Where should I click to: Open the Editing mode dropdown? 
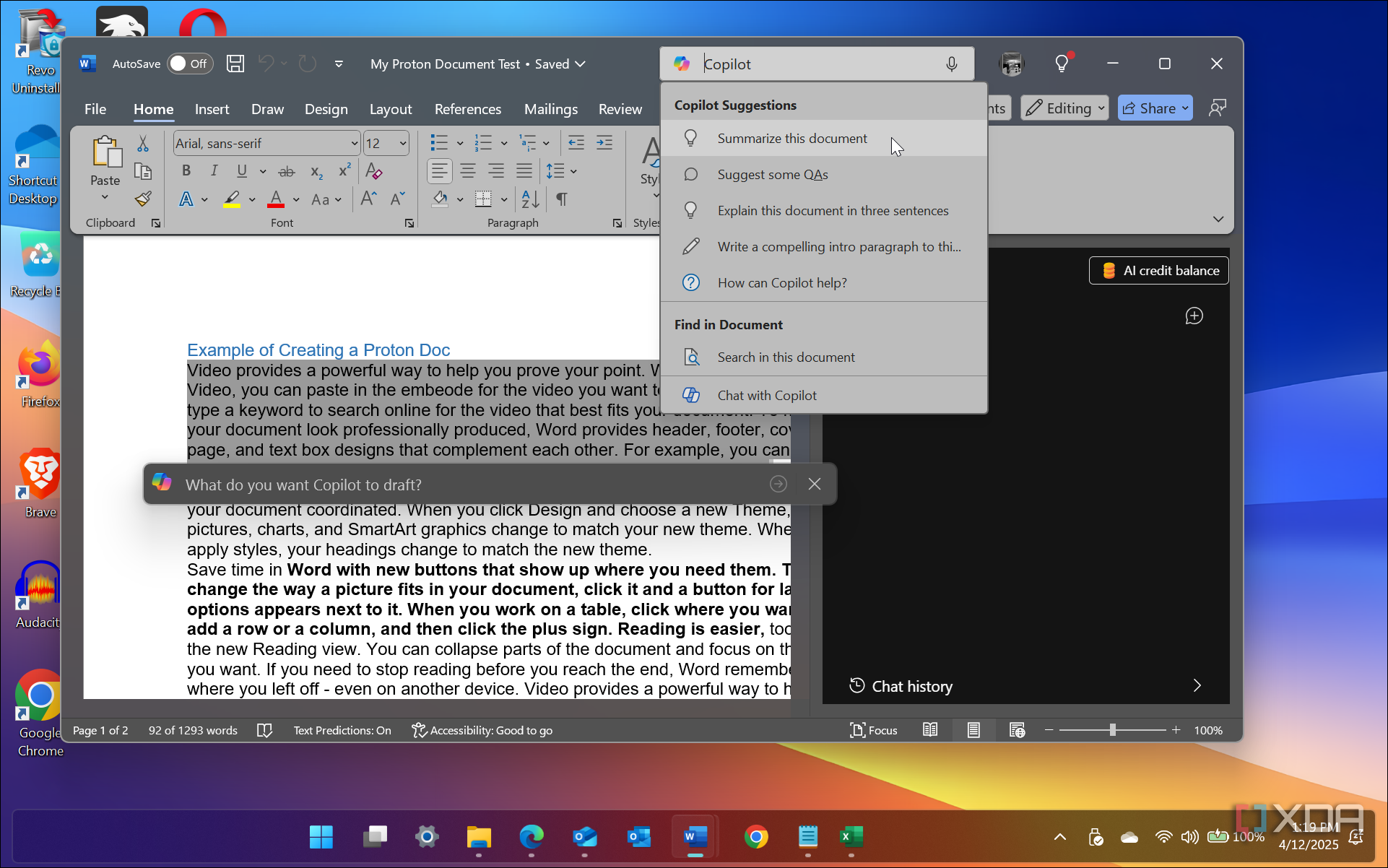(1064, 108)
